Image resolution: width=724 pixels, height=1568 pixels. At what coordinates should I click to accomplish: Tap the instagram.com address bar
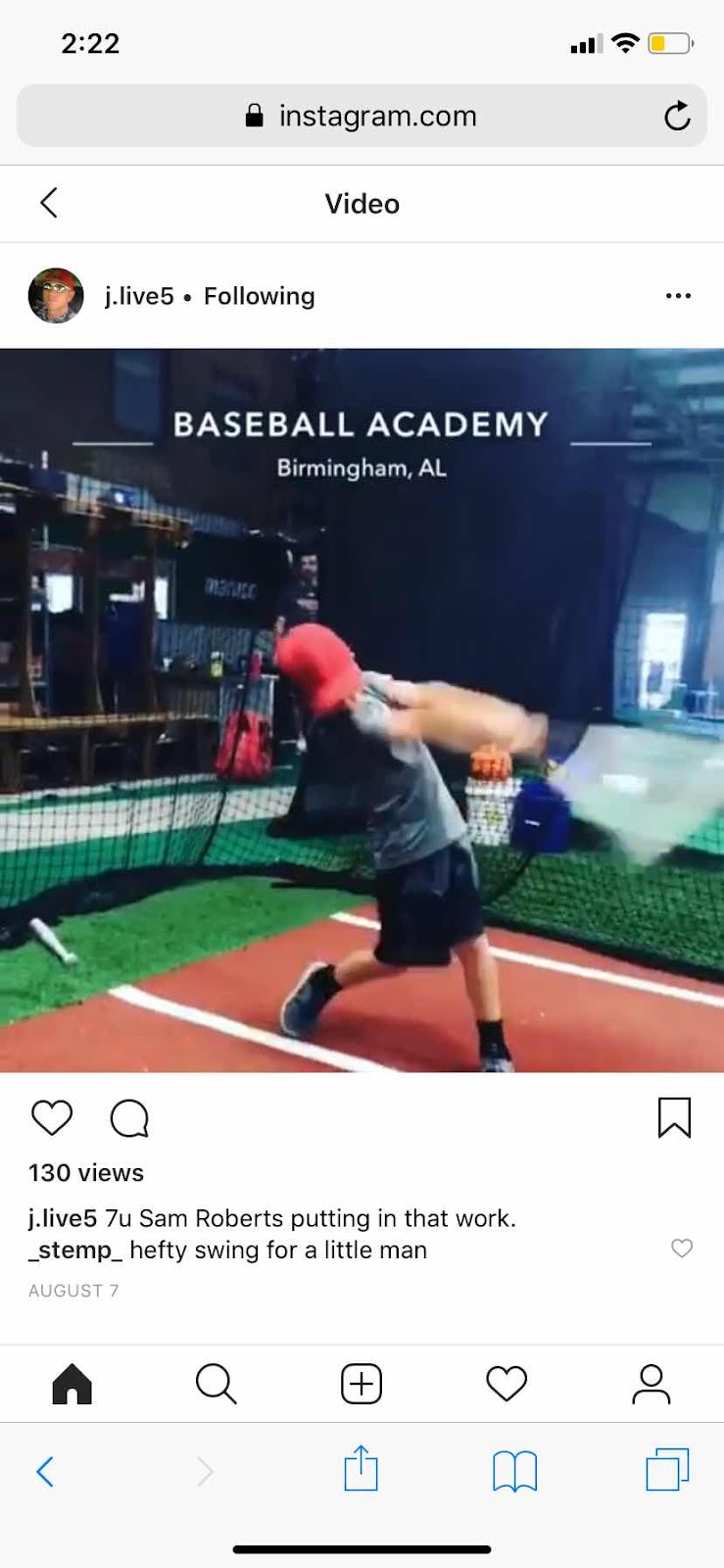362,116
